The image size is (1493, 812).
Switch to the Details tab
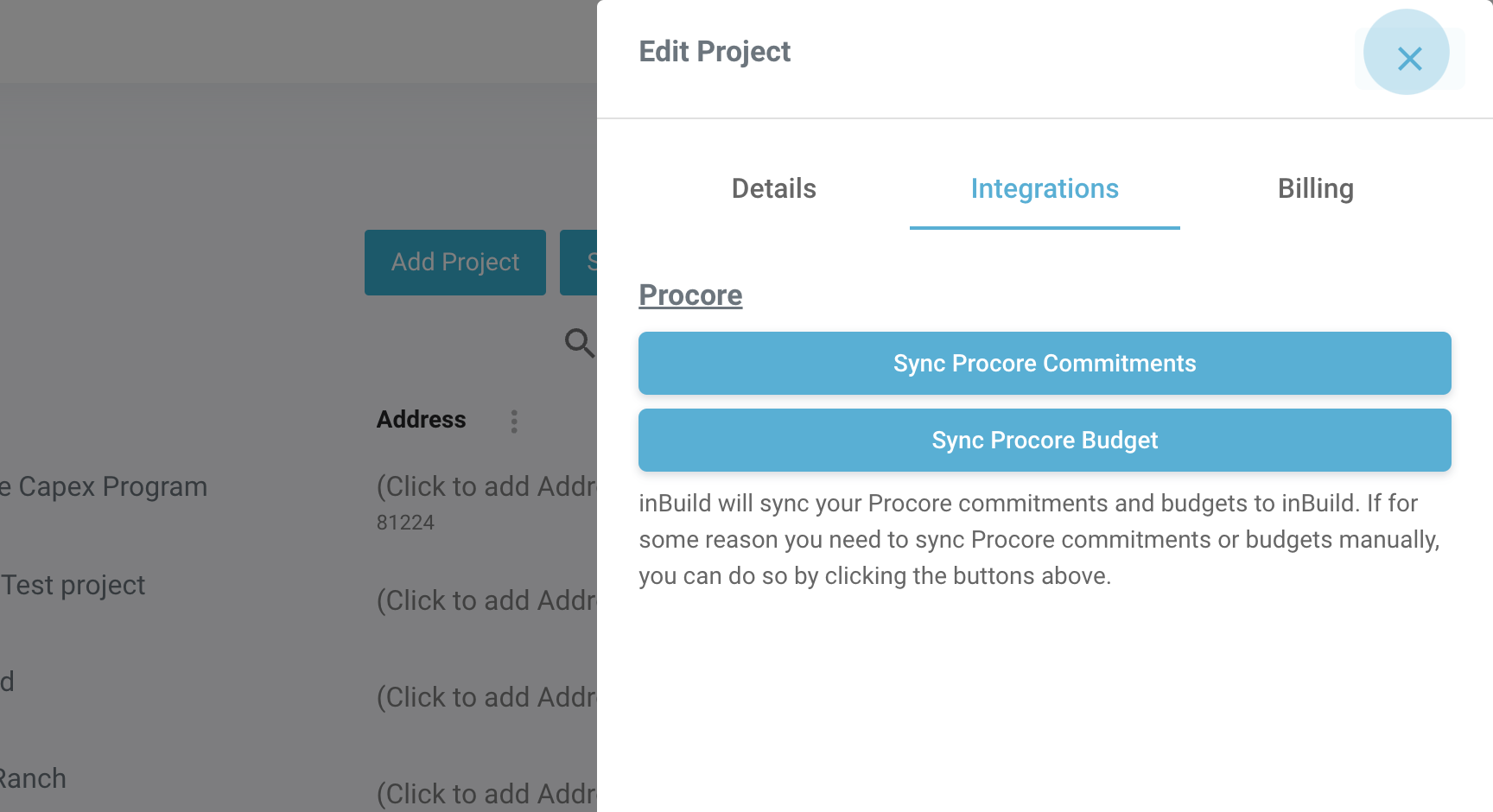point(773,189)
